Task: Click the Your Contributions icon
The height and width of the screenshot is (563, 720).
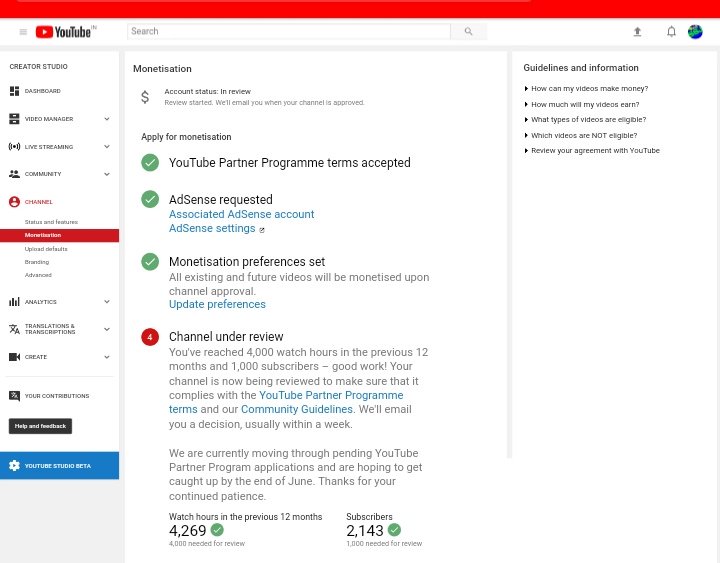Action: [14, 396]
